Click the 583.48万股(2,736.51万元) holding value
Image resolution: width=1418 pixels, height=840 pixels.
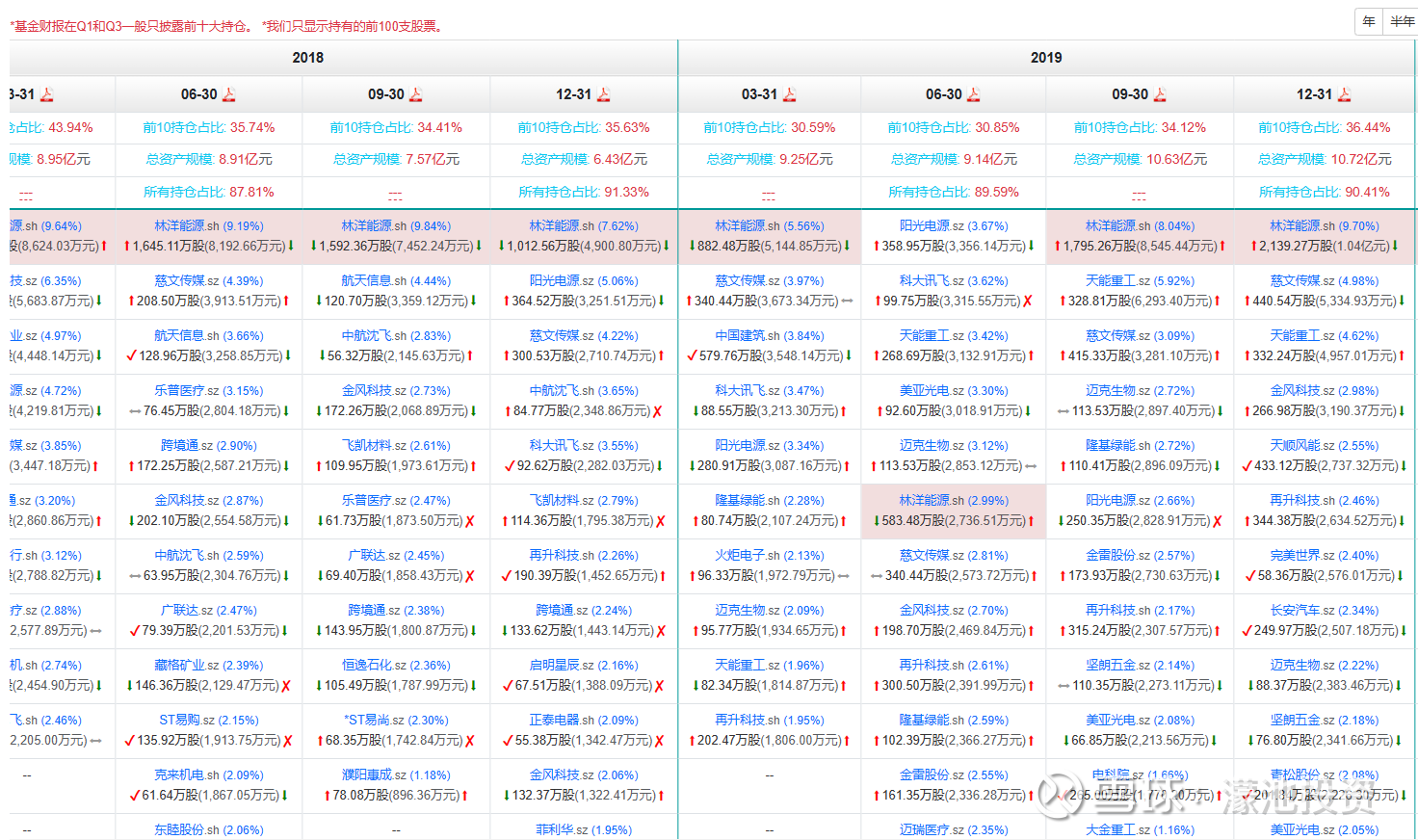tap(953, 521)
